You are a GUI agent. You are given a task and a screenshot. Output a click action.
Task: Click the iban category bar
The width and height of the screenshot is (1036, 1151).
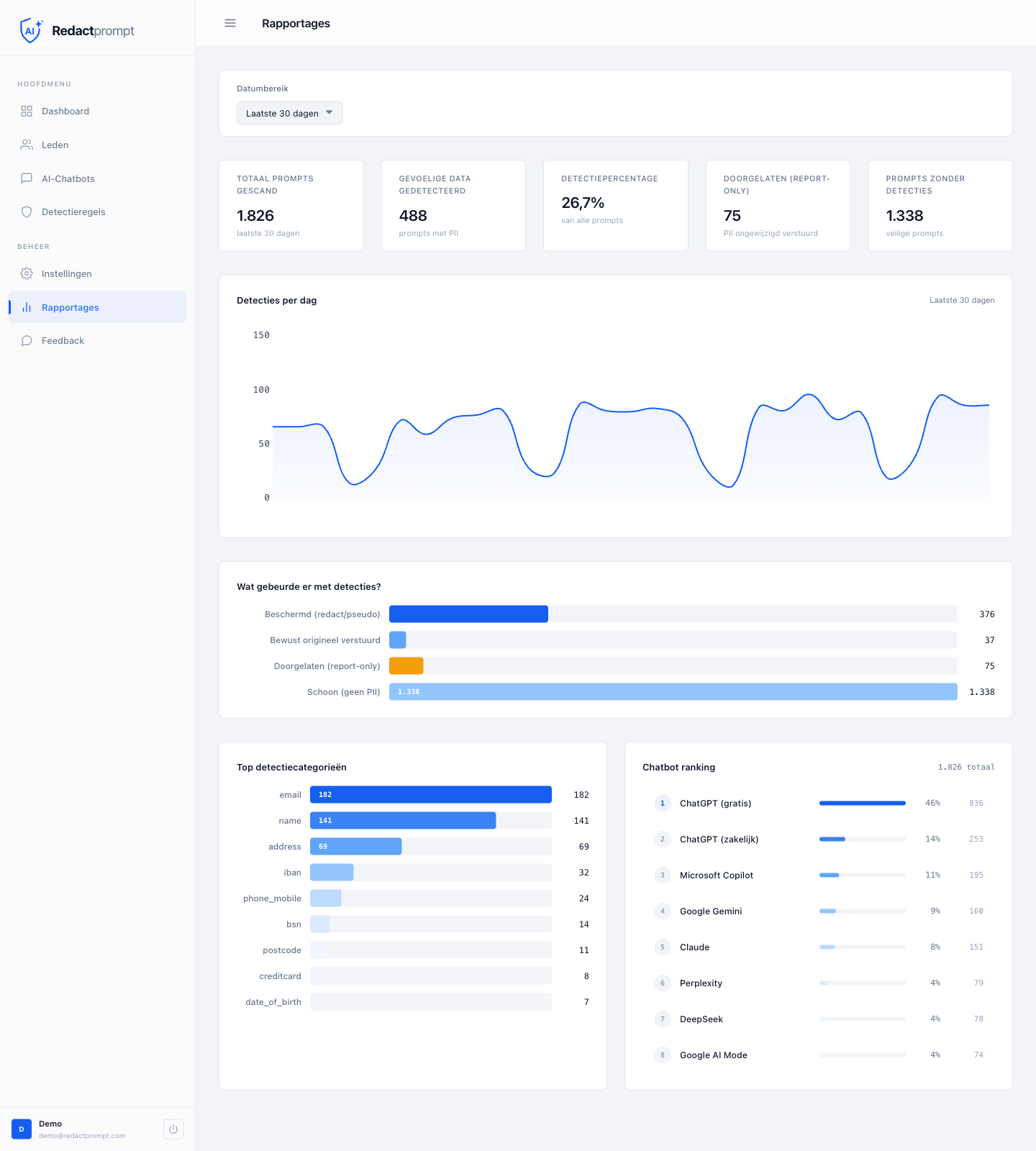tap(332, 872)
